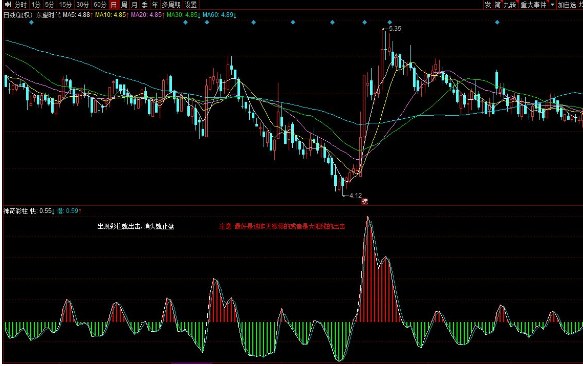Click the collapse arrow icon at toolbar start
This screenshot has width=583, height=366.
point(7,4)
